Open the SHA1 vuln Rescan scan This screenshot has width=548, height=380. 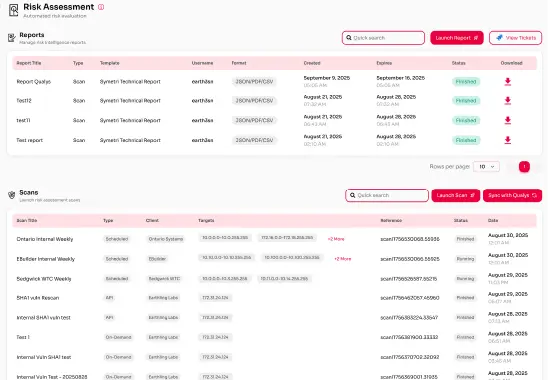click(x=38, y=298)
